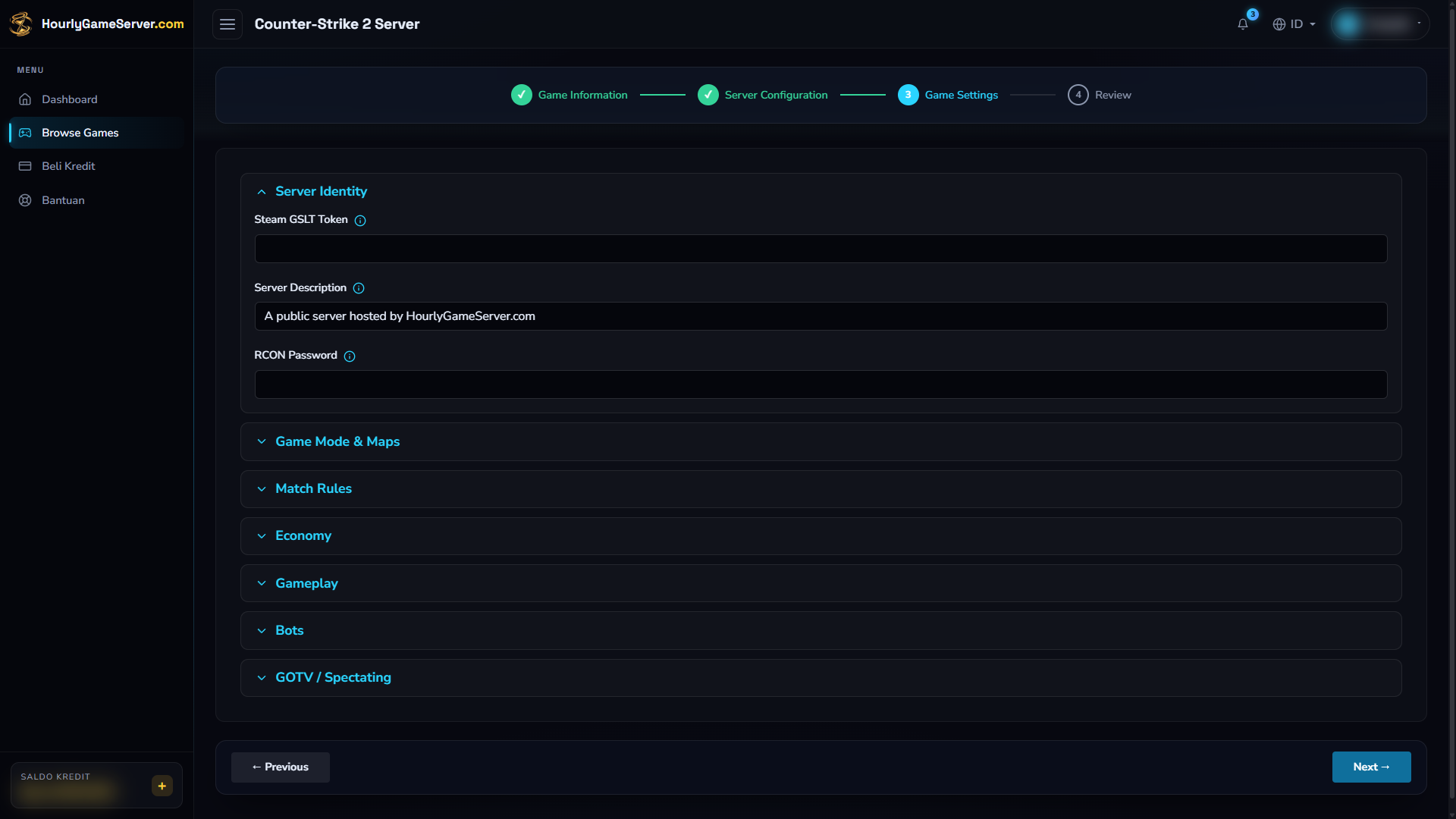Expand the Match Rules section
Screen dimensions: 1456x819
coord(821,489)
